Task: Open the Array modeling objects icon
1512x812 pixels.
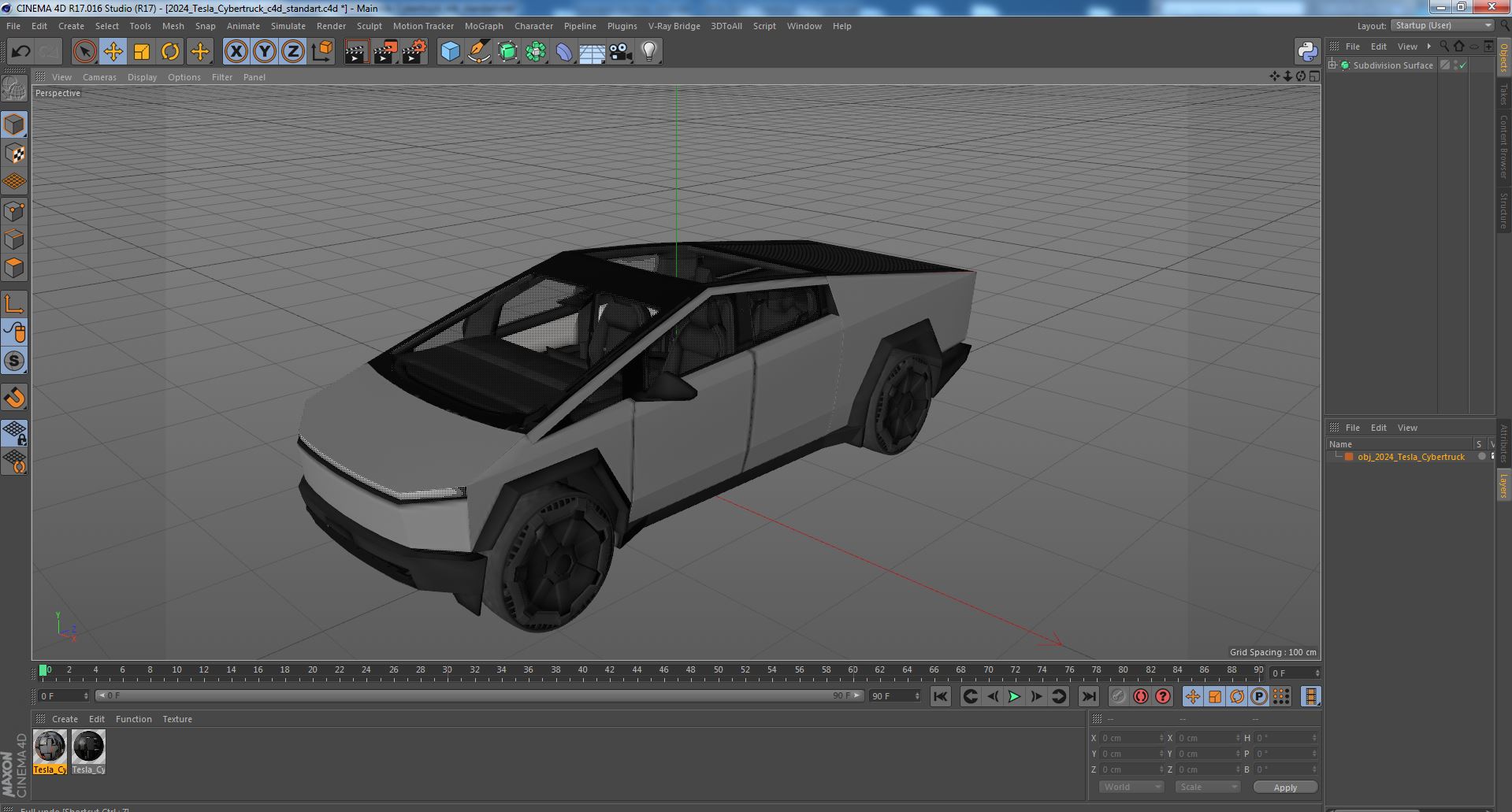Action: 536,52
